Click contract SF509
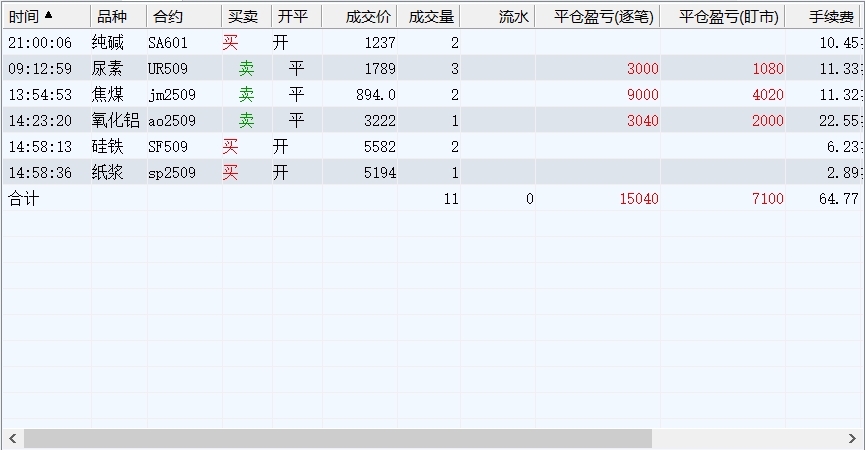 168,146
